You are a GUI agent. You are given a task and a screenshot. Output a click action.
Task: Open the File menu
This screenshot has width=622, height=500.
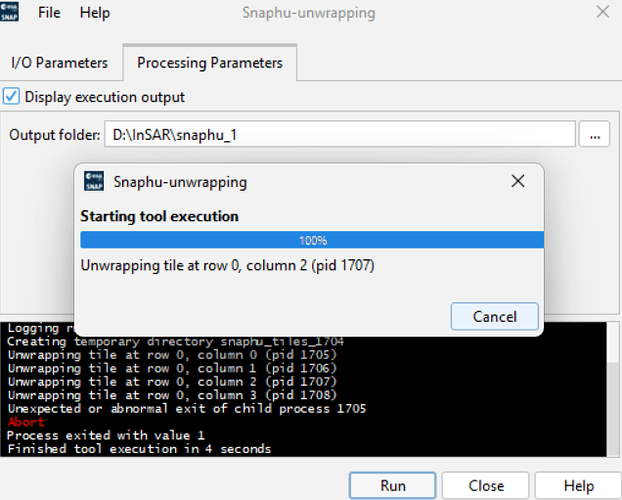49,13
